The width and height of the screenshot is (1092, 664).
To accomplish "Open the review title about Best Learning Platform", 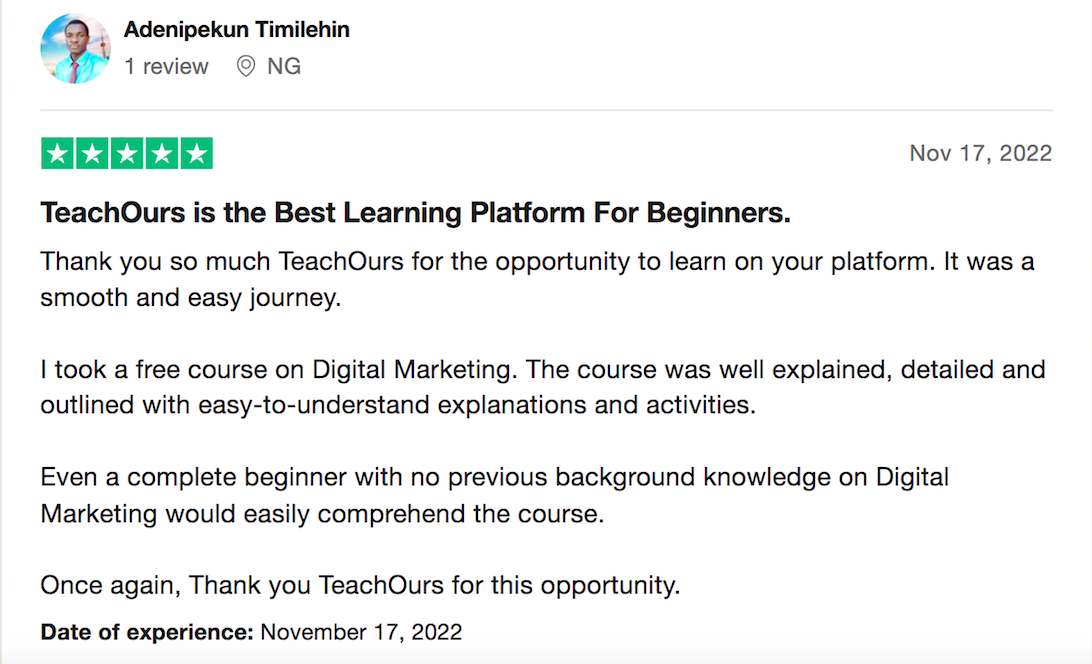I will (x=416, y=213).
